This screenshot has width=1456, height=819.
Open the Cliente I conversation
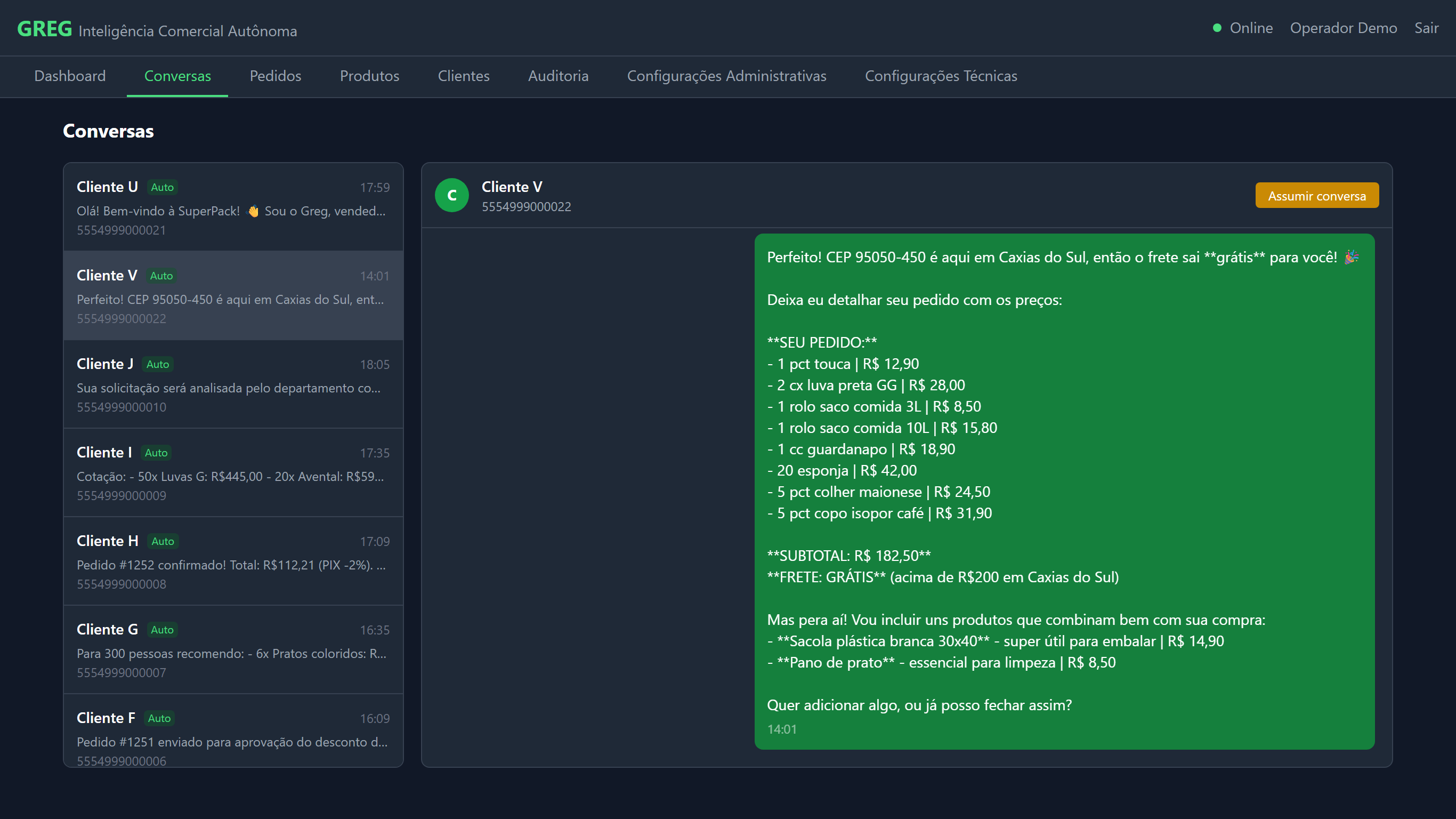tap(233, 473)
